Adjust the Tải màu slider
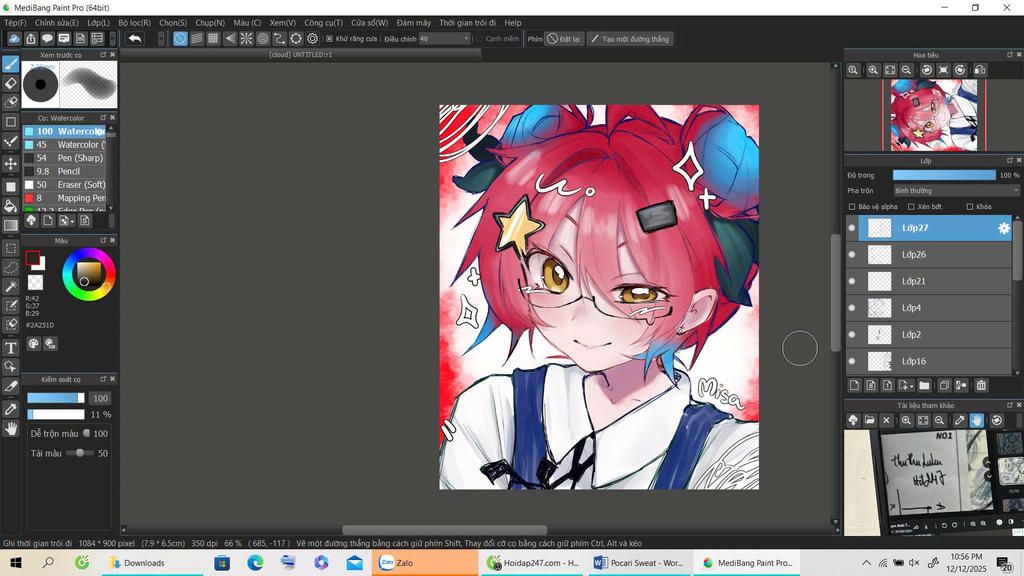Image resolution: width=1024 pixels, height=576 pixels. coord(80,453)
